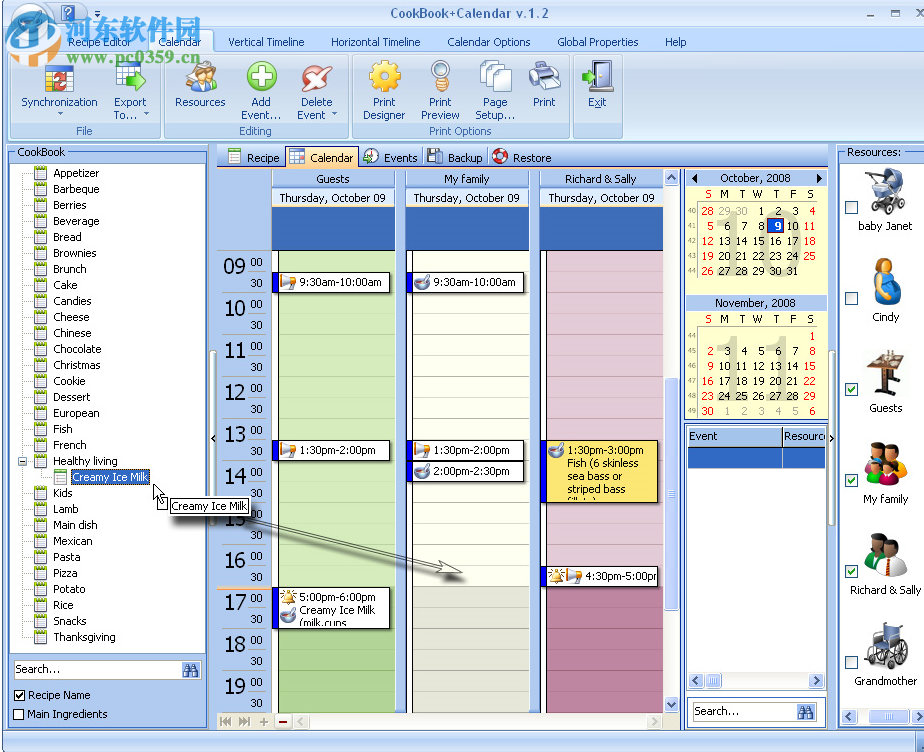The width and height of the screenshot is (924, 752).
Task: Expand the event list panel arrow
Action: pyautogui.click(x=831, y=438)
